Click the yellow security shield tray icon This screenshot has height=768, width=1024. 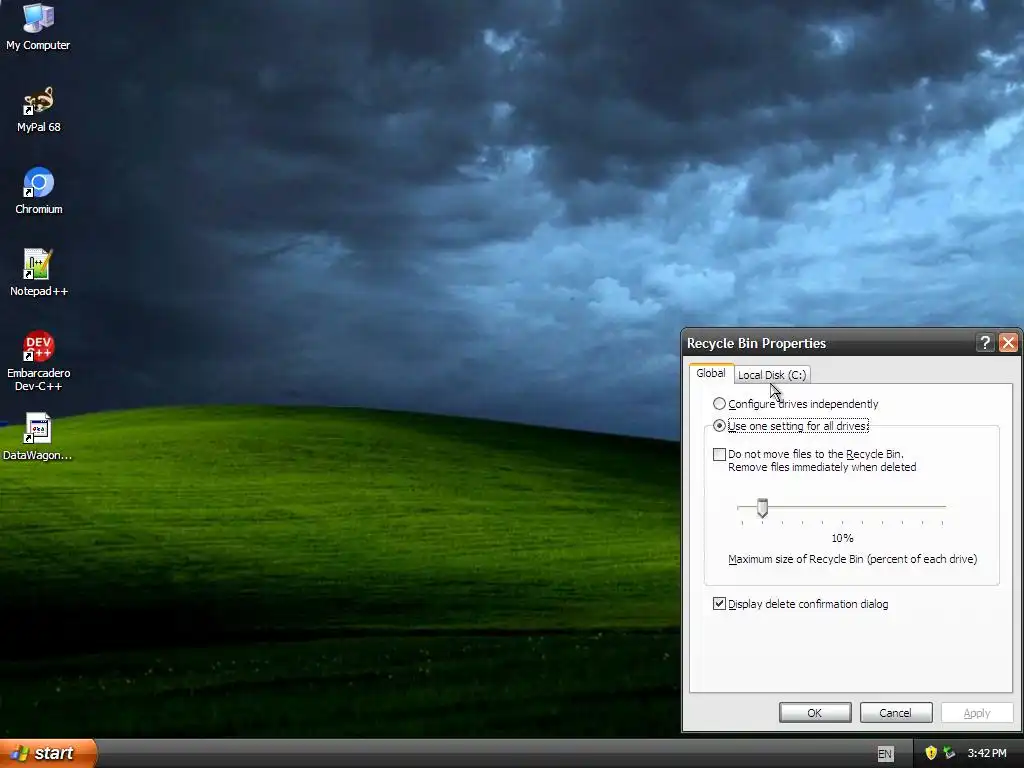pyautogui.click(x=931, y=753)
